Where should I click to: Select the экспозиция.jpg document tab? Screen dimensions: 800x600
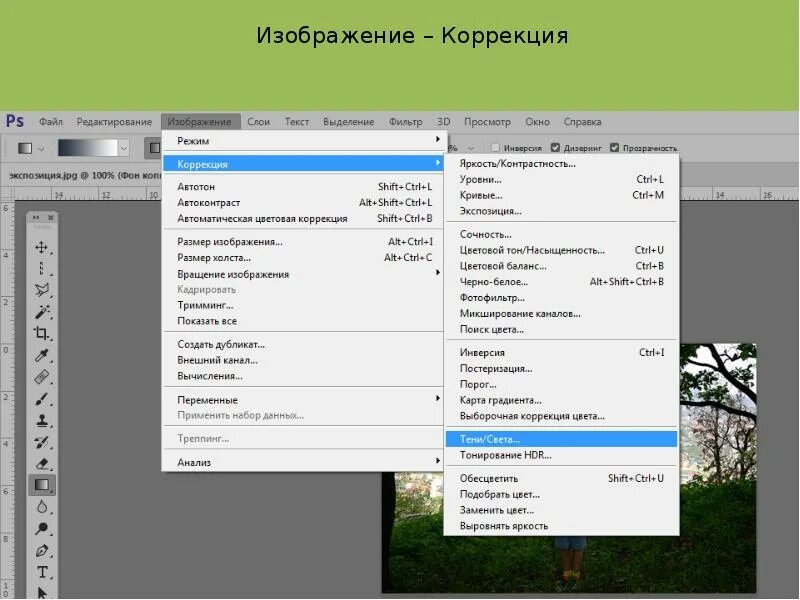[x=84, y=175]
